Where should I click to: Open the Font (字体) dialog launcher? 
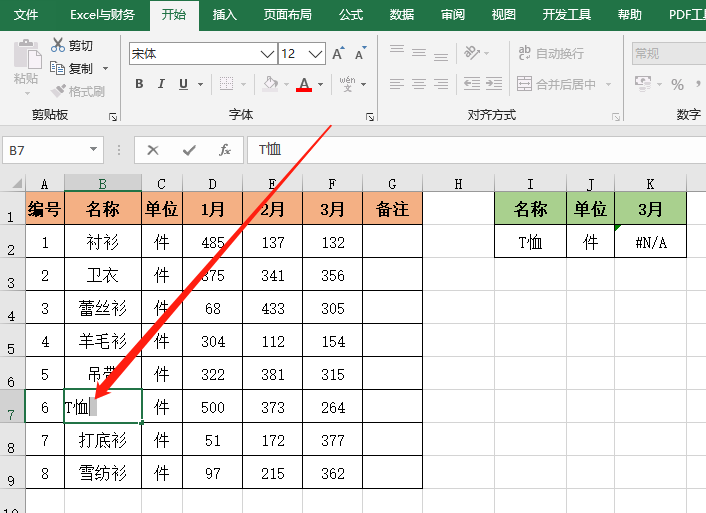[x=370, y=117]
